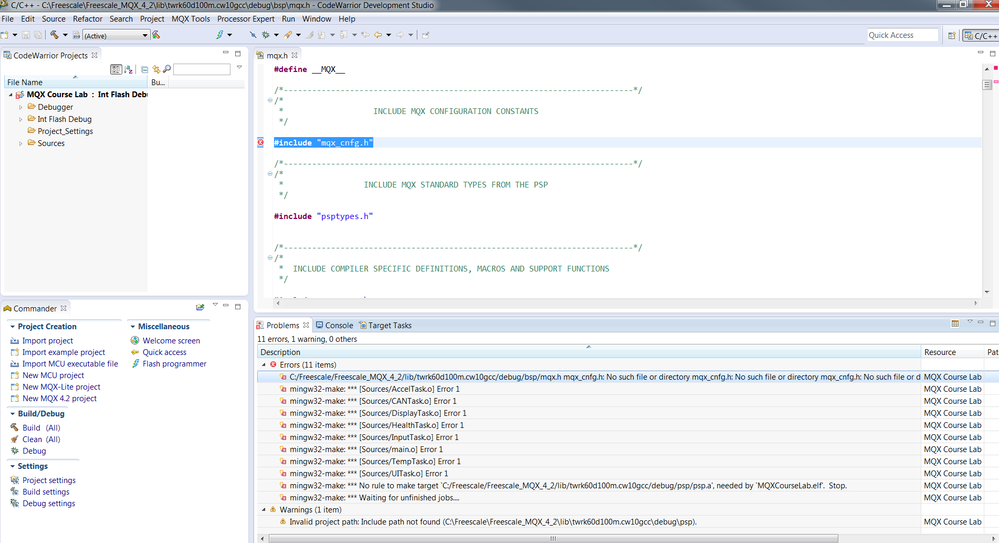
Task: Open the Flash programmer link
Action: (x=174, y=364)
